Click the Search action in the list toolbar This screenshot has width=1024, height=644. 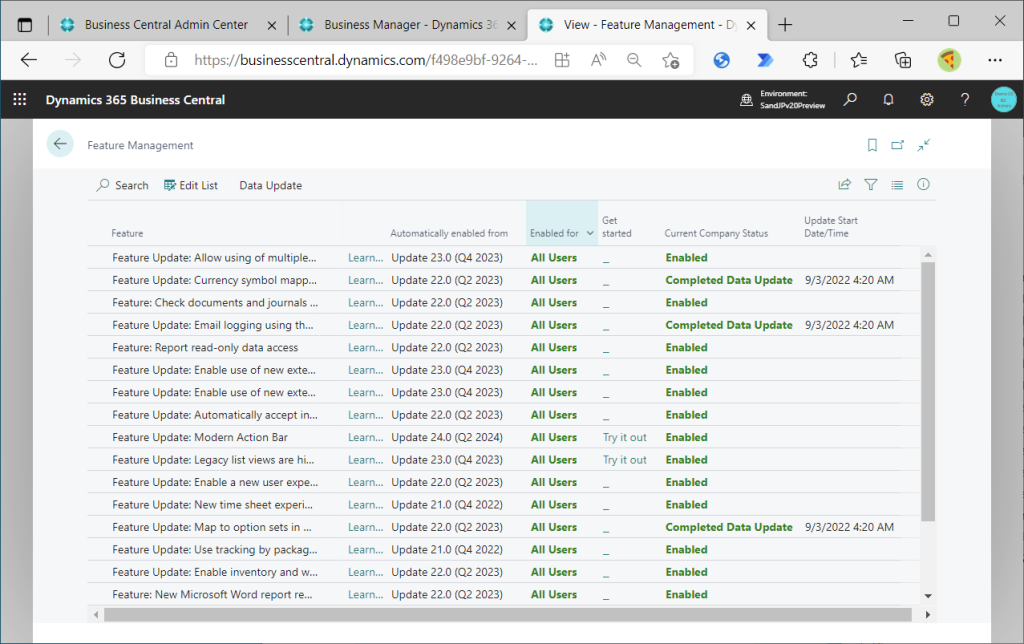122,185
